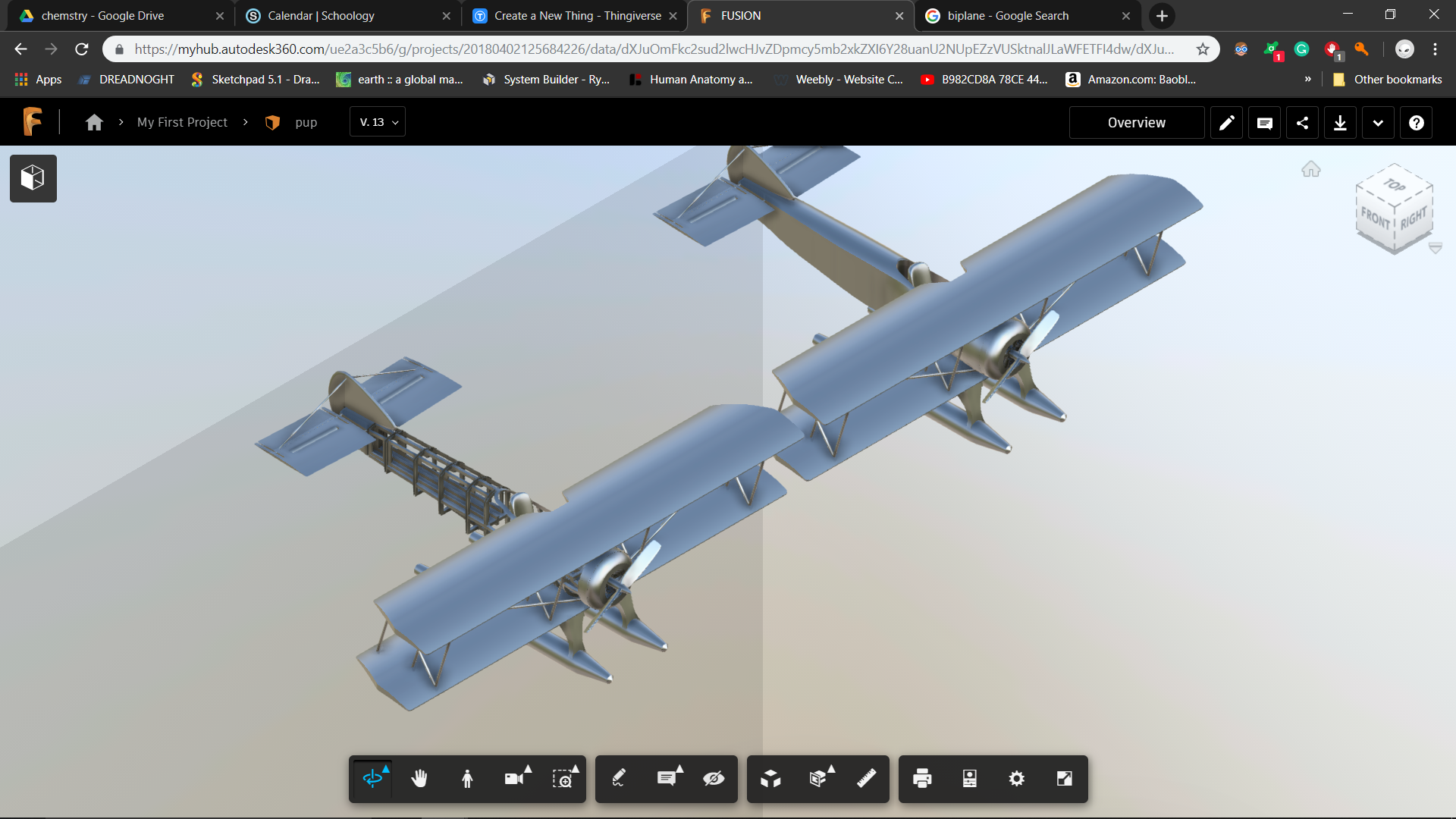This screenshot has height=819, width=1456.
Task: Click the Print icon
Action: [x=922, y=778]
